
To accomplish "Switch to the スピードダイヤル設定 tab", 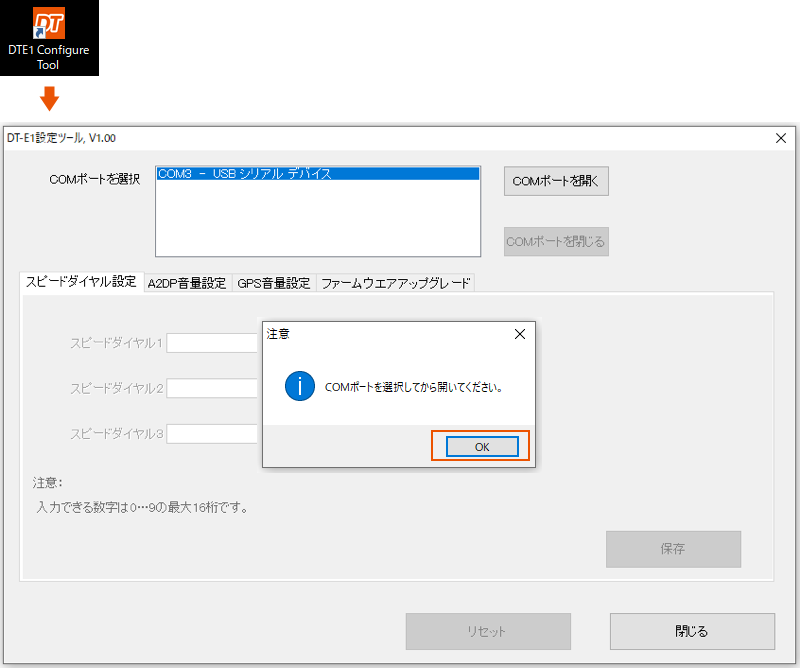I will (81, 282).
